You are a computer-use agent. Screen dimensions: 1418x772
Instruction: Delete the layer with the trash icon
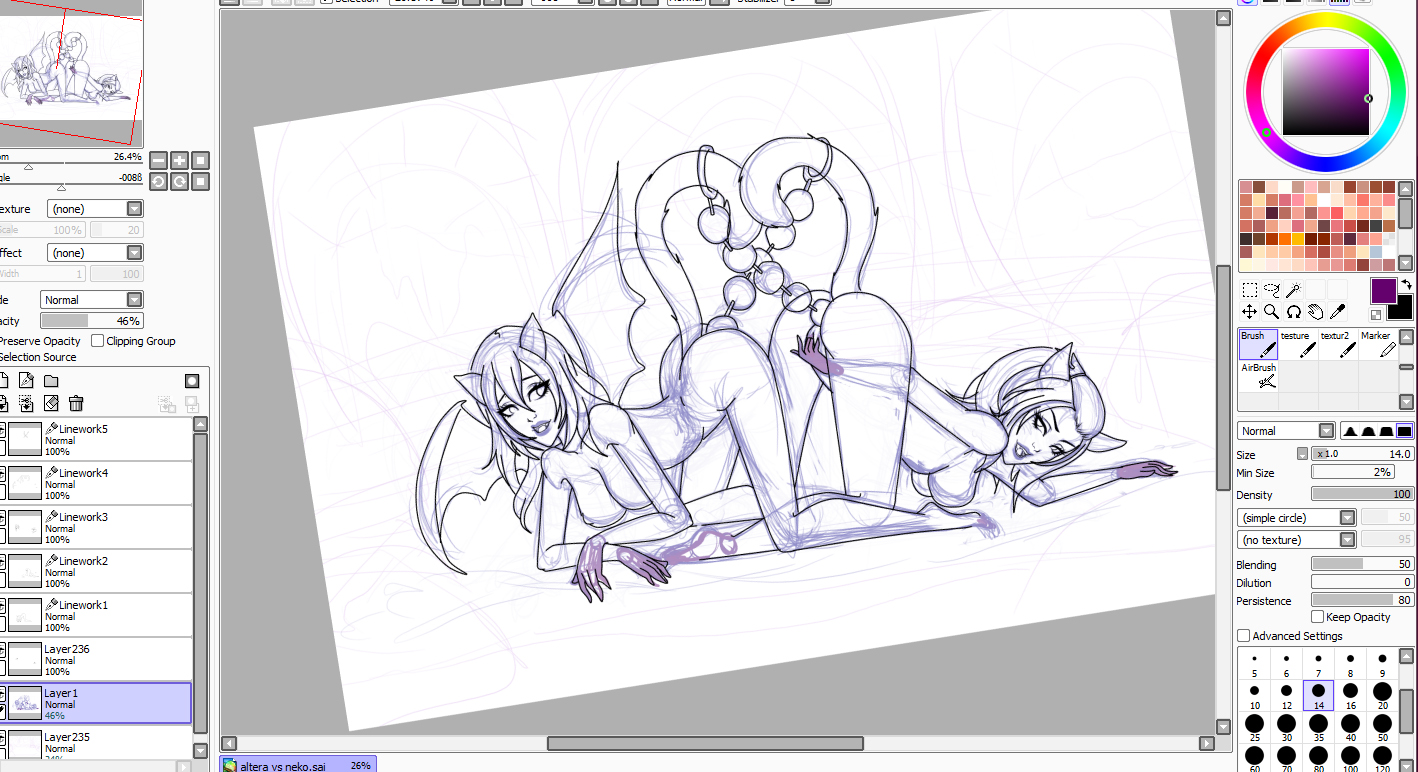76,404
